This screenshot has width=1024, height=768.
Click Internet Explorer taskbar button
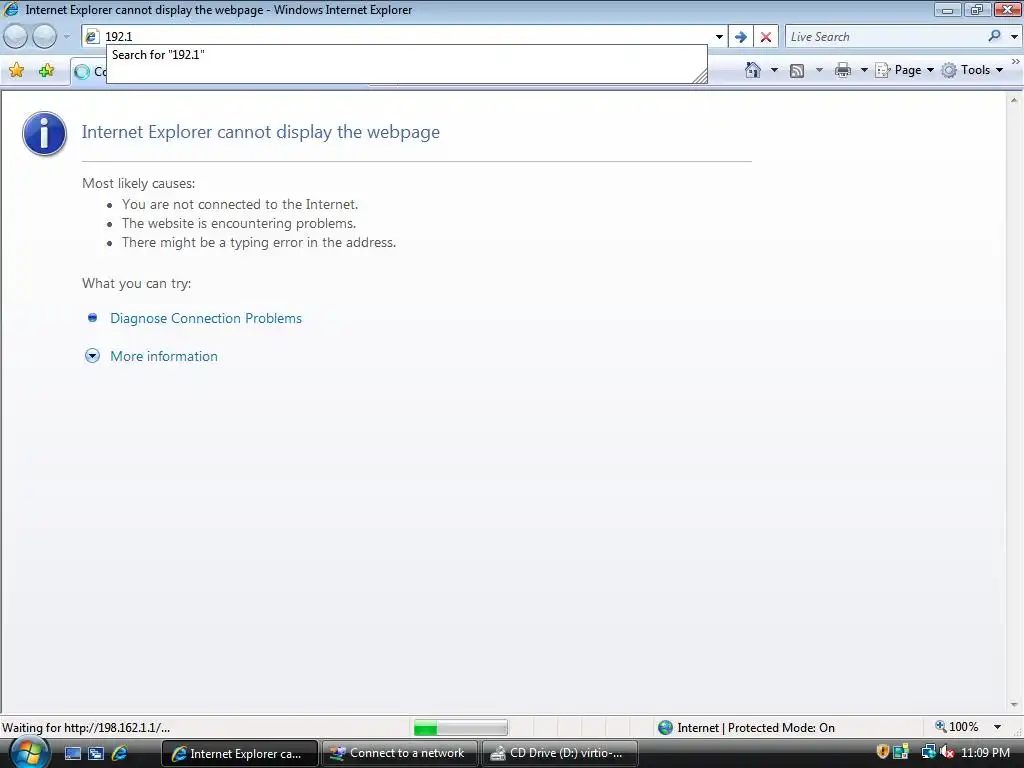click(240, 753)
